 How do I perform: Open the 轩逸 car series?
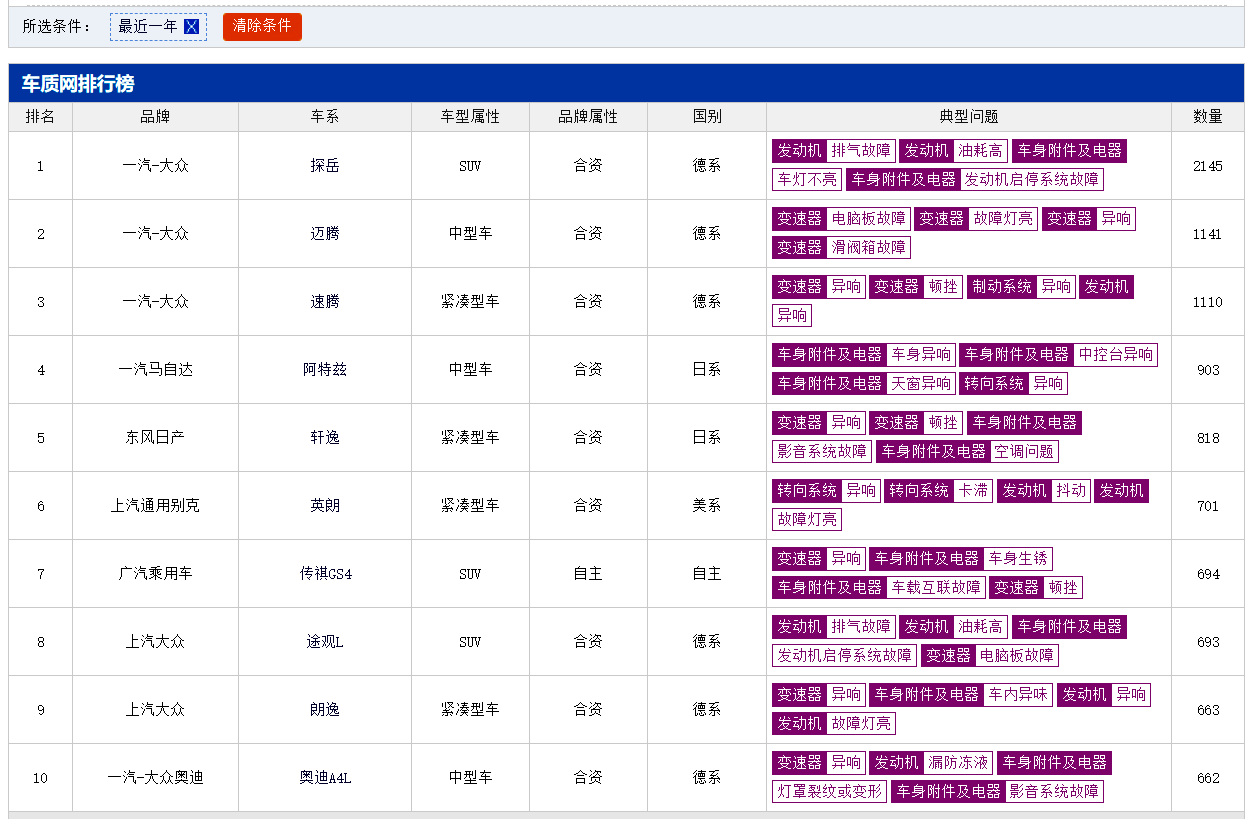(325, 438)
